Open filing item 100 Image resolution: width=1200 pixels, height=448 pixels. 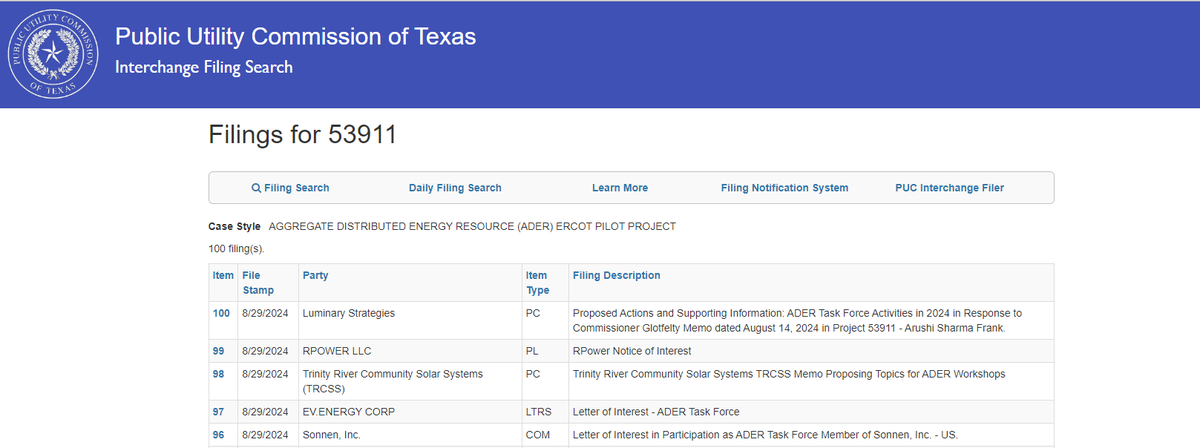pos(221,313)
